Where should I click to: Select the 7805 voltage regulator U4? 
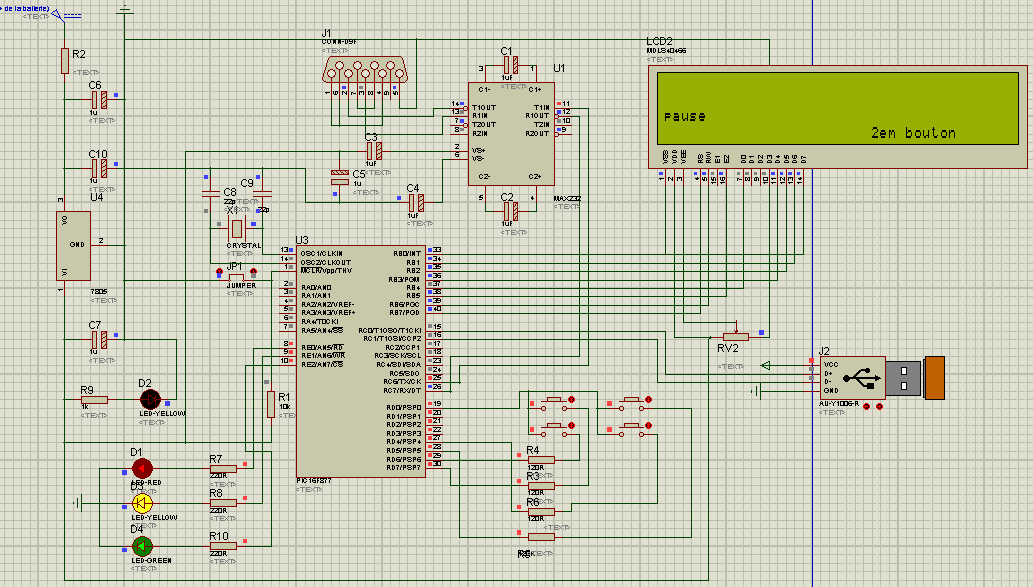coord(73,246)
